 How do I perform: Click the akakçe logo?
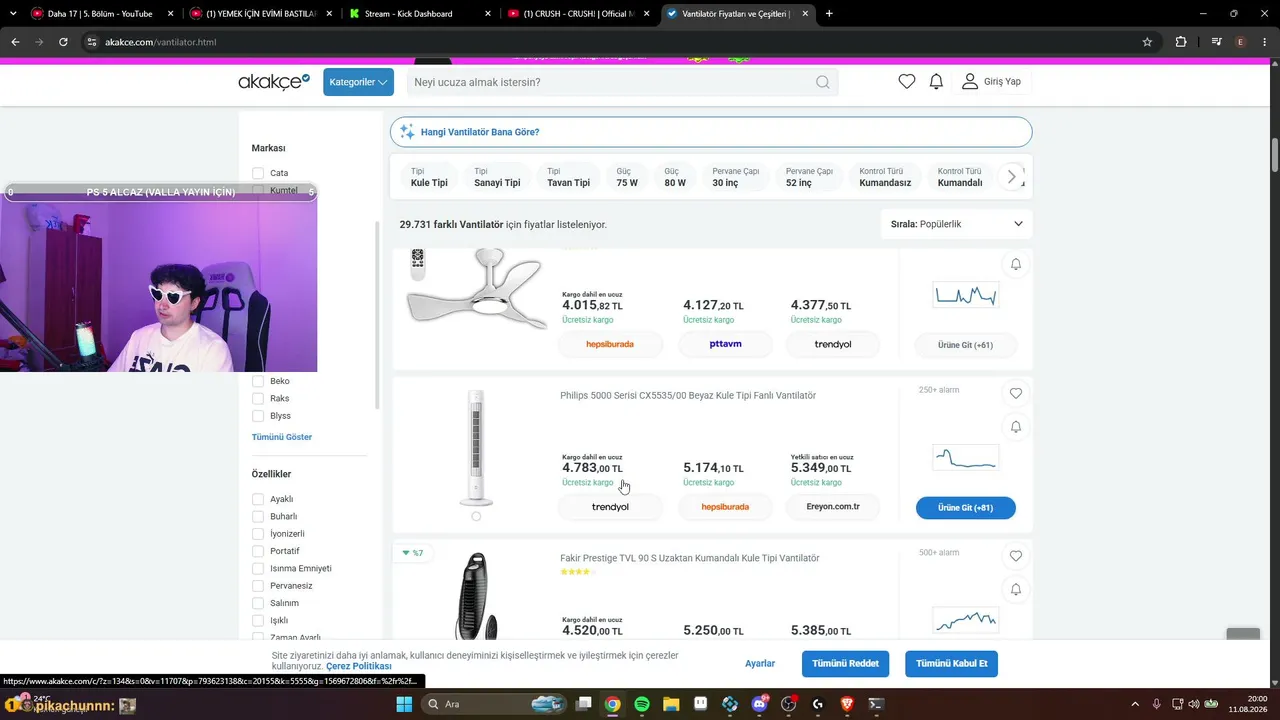pos(274,82)
